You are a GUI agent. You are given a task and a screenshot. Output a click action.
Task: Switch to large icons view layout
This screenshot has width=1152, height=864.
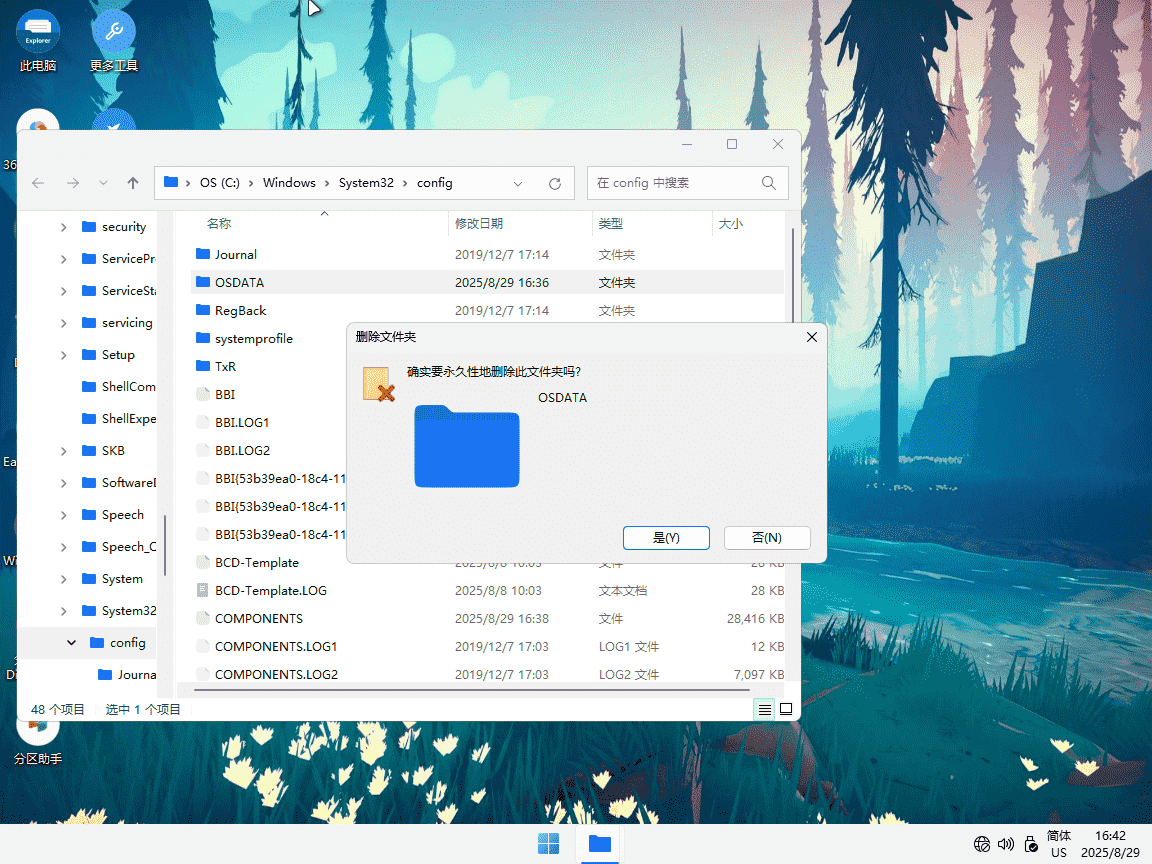(786, 710)
